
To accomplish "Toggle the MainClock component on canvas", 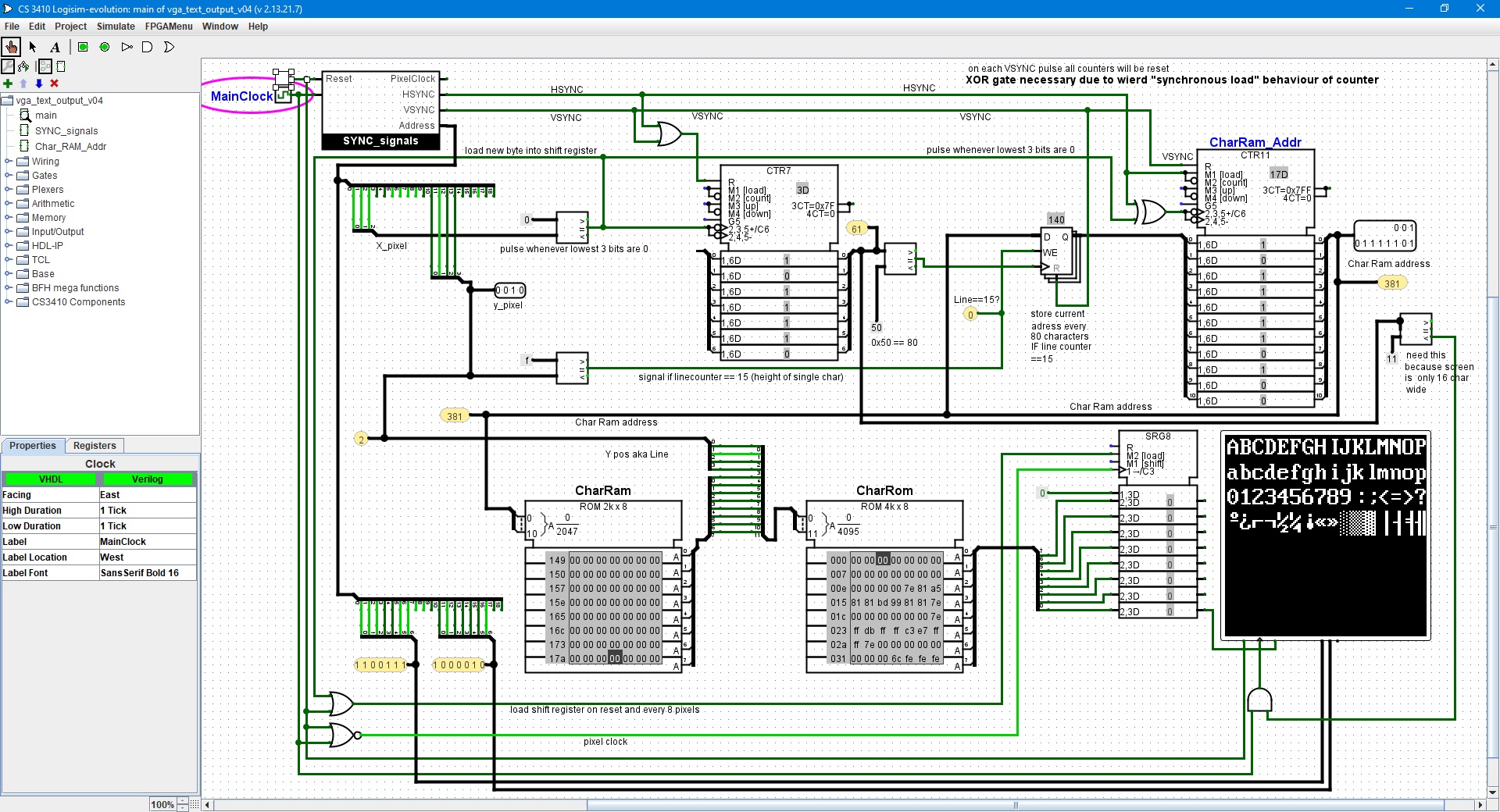I will [283, 96].
